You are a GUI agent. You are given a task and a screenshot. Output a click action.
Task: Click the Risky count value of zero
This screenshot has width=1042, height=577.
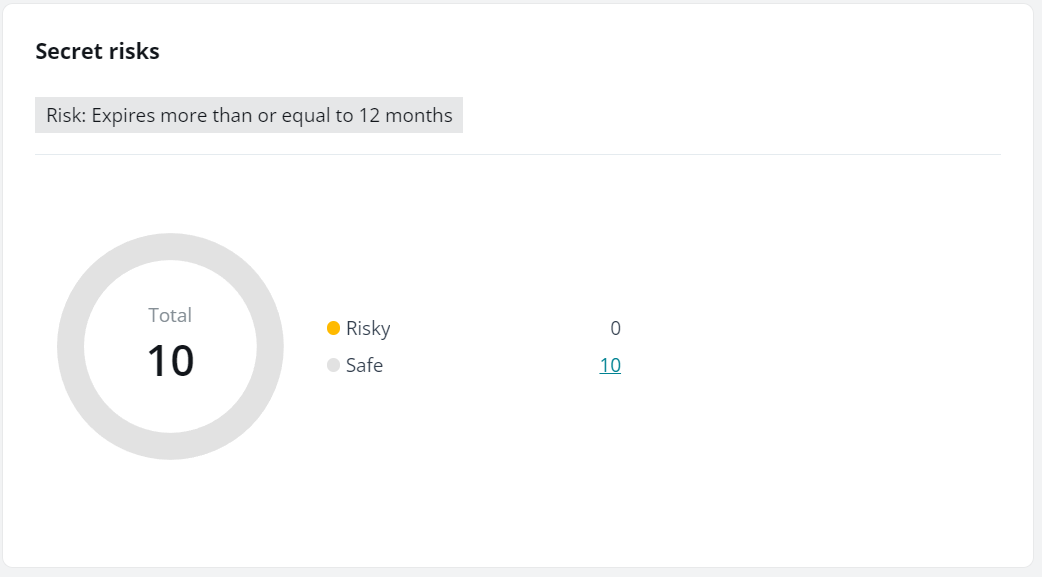click(x=615, y=328)
